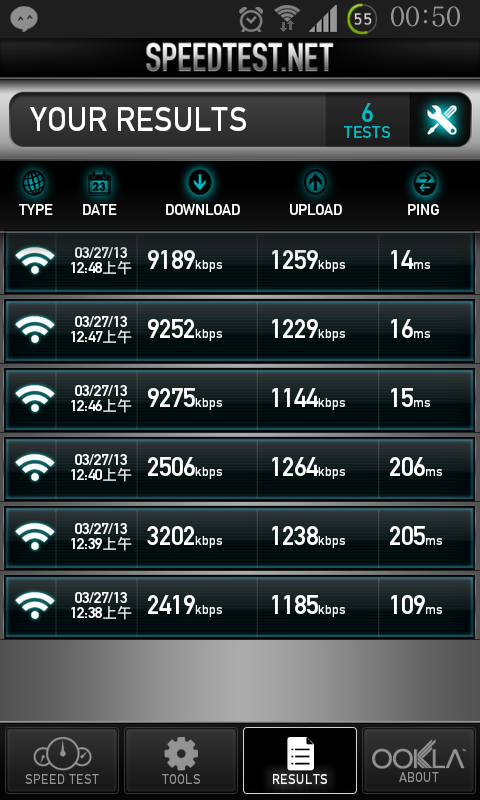Open the wrench and screwdriver settings icon

coord(441,120)
